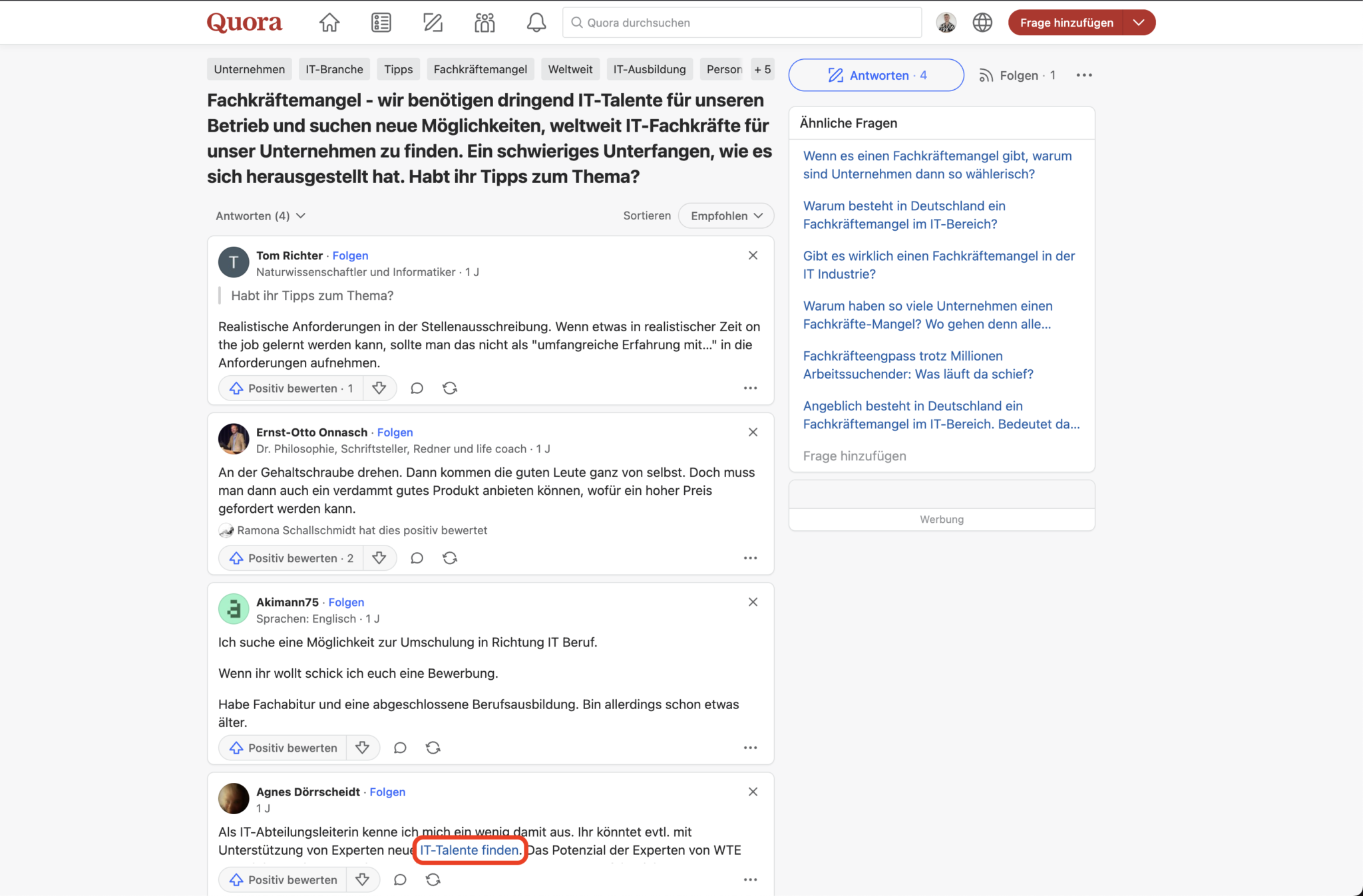
Task: Dismiss Tom Richter's answer with the X
Action: [x=753, y=255]
